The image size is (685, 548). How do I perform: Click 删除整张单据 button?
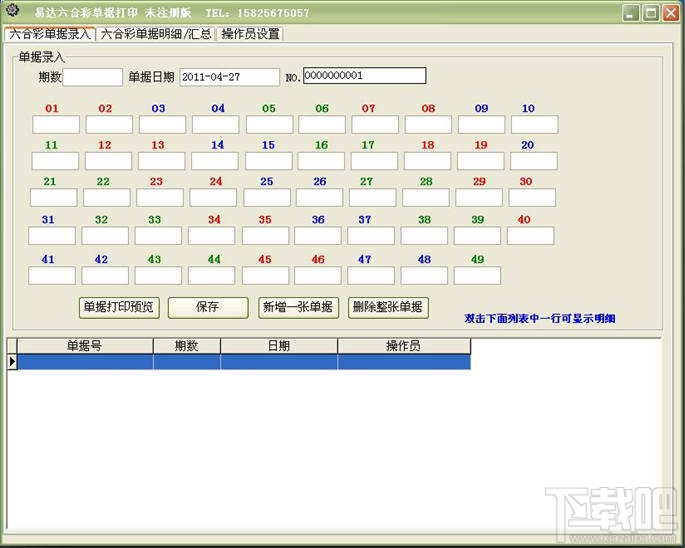coord(388,308)
